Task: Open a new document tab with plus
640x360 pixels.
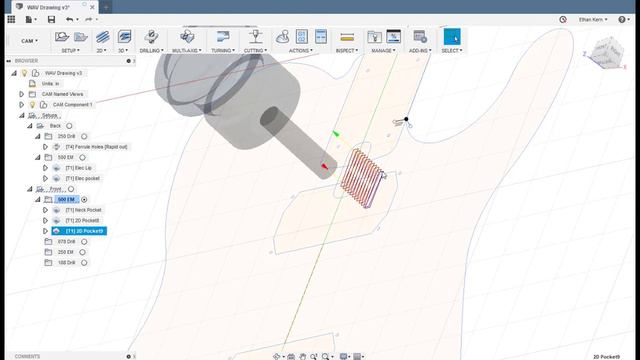Action: click(x=105, y=7)
